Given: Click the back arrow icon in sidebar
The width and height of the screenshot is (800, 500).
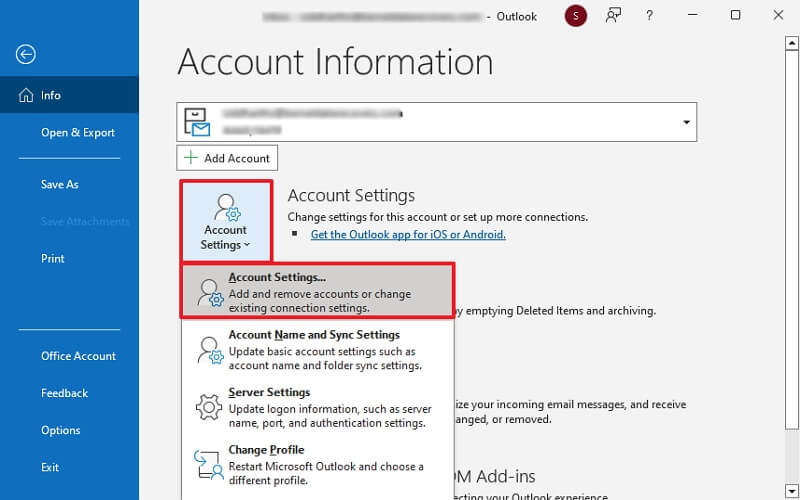Looking at the screenshot, I should tap(26, 54).
